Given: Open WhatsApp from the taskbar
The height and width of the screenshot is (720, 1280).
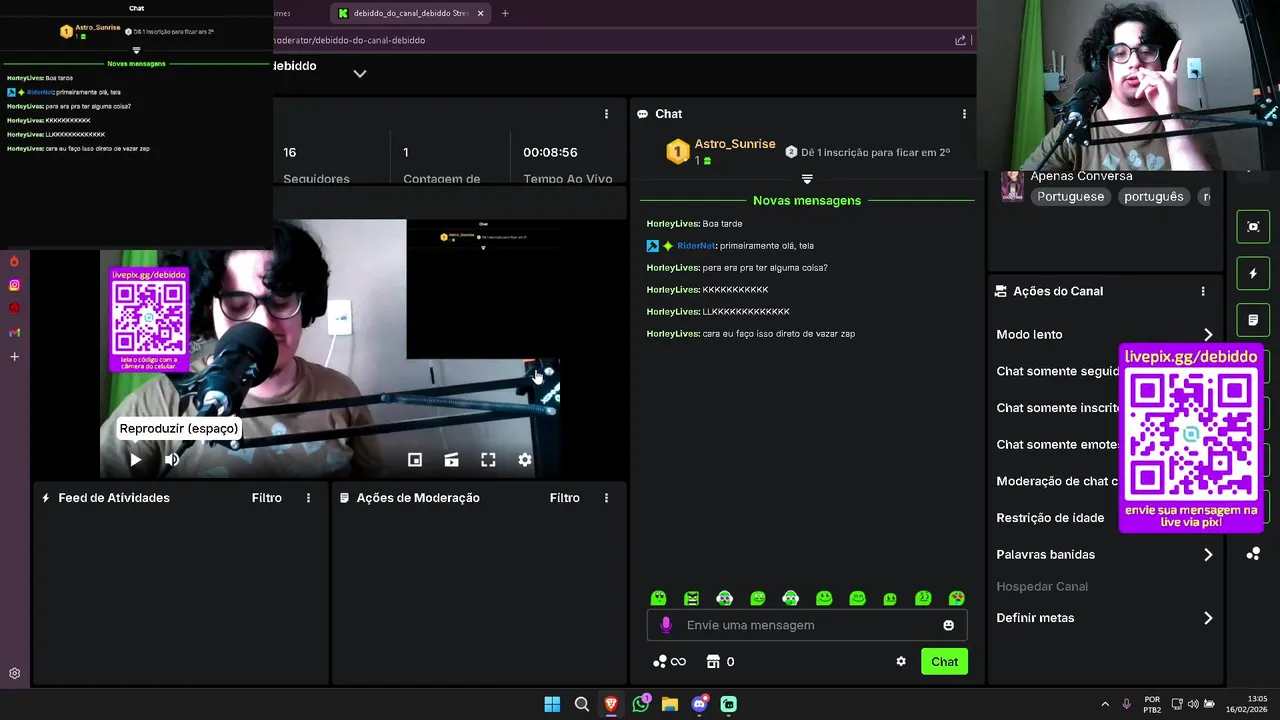Looking at the screenshot, I should click(x=641, y=704).
